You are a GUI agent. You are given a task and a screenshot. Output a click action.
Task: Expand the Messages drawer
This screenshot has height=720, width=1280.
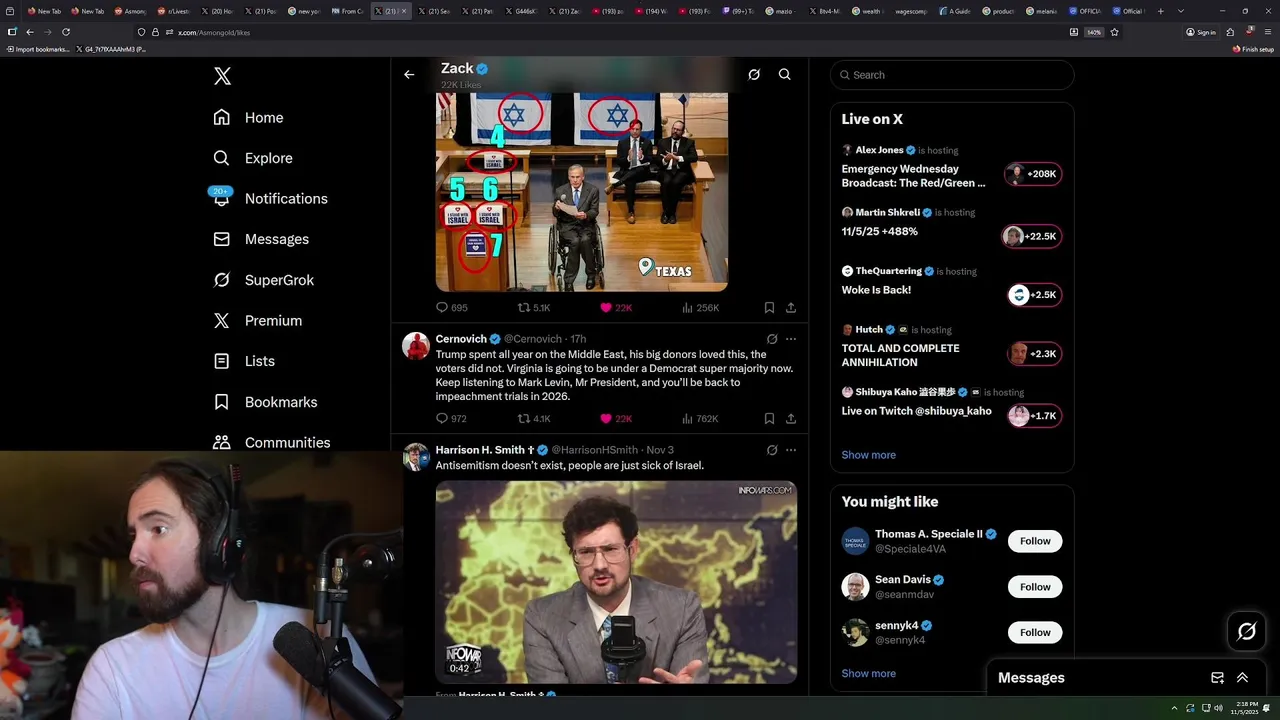[1242, 678]
